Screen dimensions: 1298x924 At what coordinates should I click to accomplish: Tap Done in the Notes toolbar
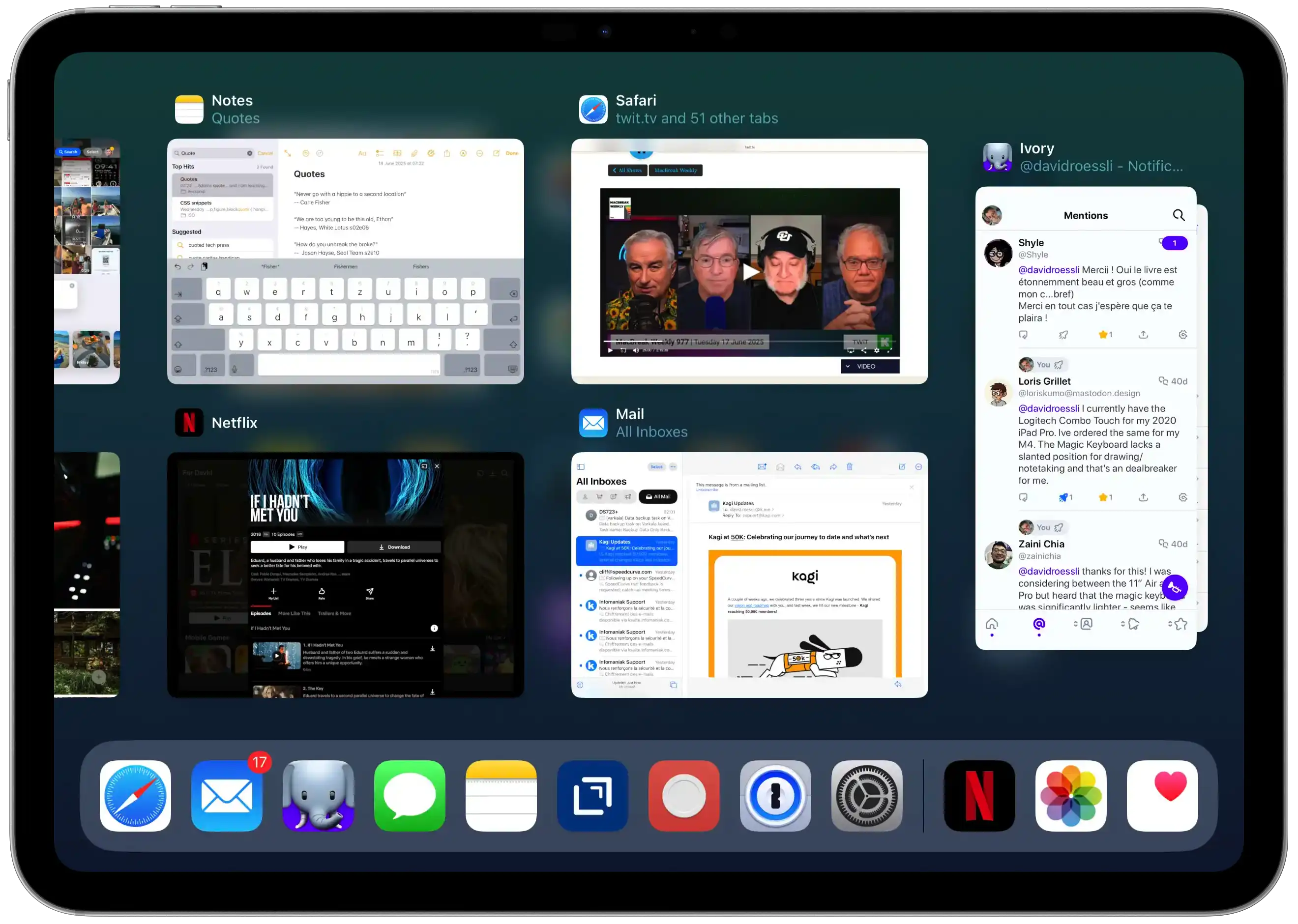(x=511, y=153)
